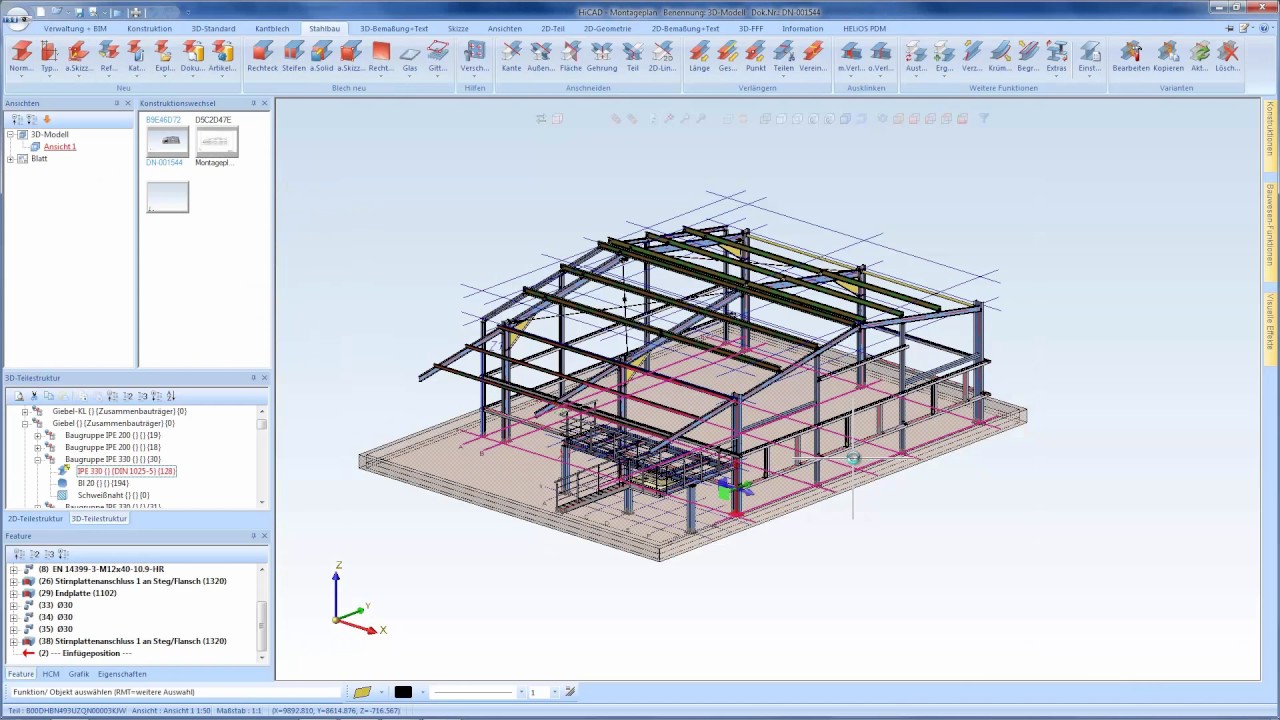Expand the (29) Endplatte feature

click(14, 593)
